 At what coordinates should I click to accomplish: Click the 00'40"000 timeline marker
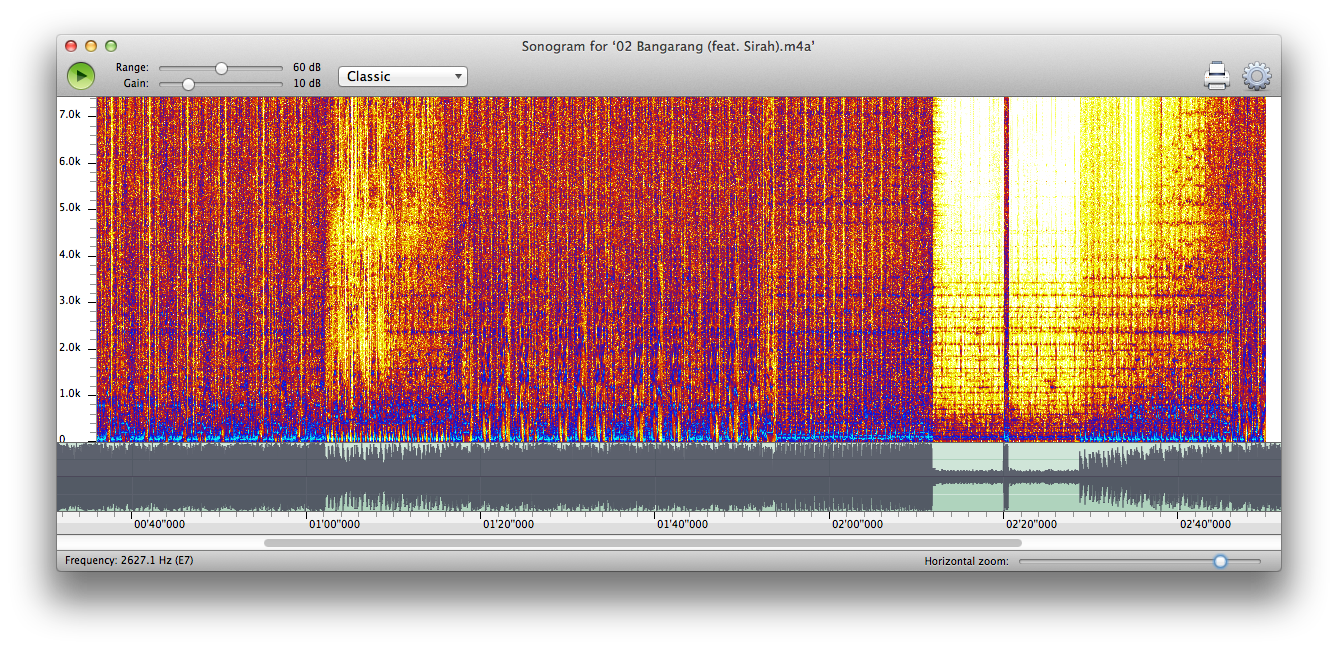pos(159,523)
